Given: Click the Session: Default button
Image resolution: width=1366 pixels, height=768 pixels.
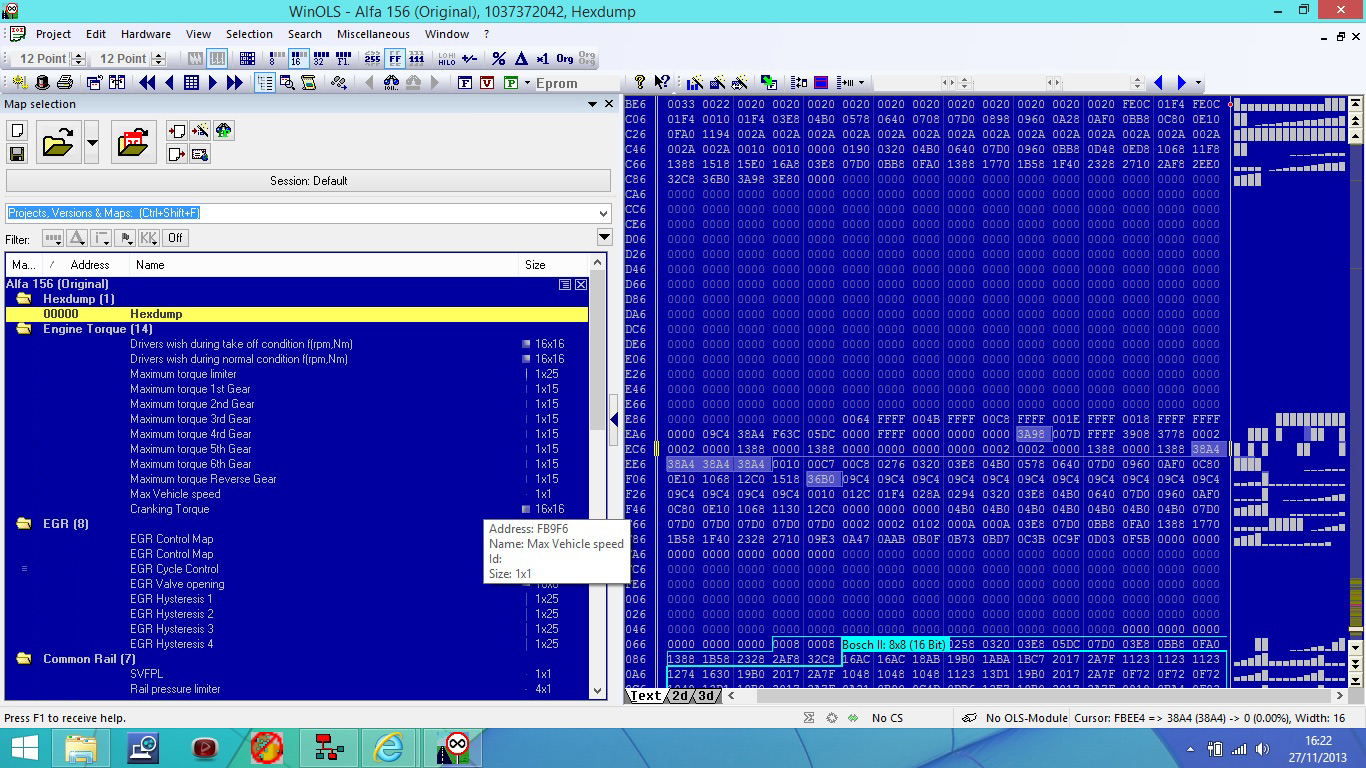Looking at the screenshot, I should [x=308, y=181].
